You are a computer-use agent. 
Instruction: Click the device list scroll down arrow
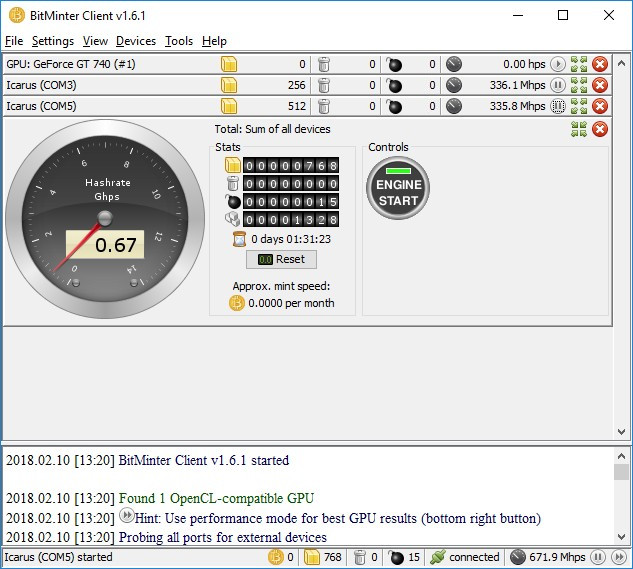[x=622, y=431]
